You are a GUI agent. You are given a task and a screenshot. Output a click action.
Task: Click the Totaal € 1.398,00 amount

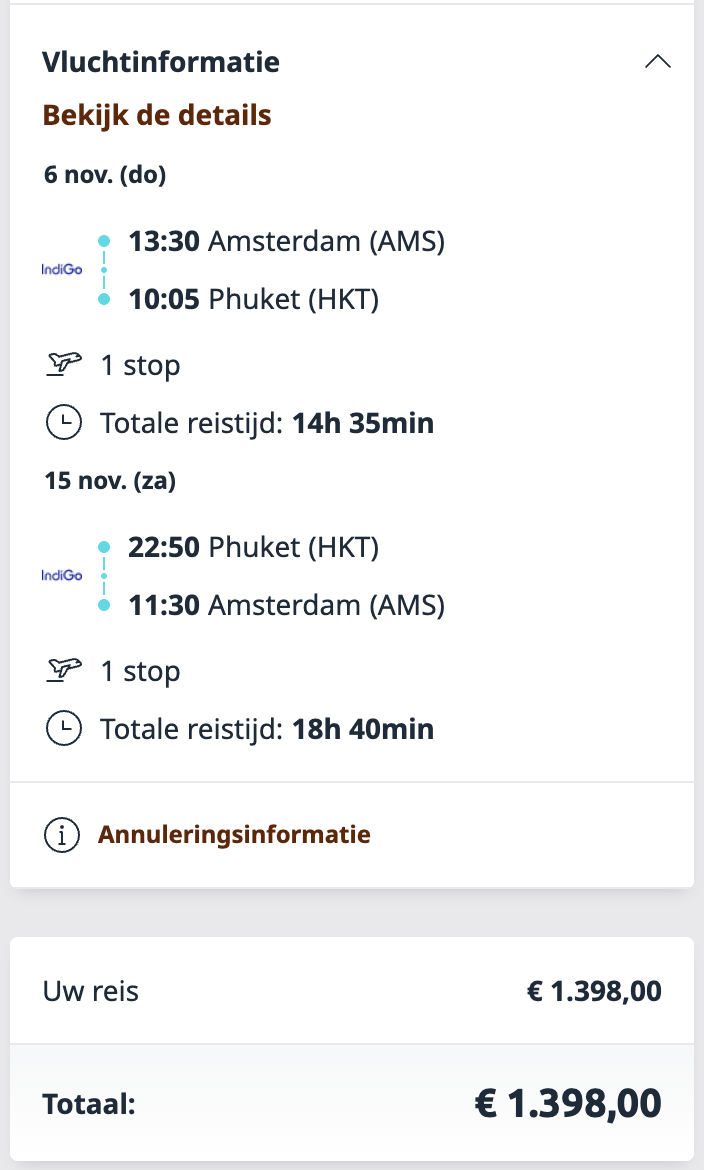[567, 1104]
